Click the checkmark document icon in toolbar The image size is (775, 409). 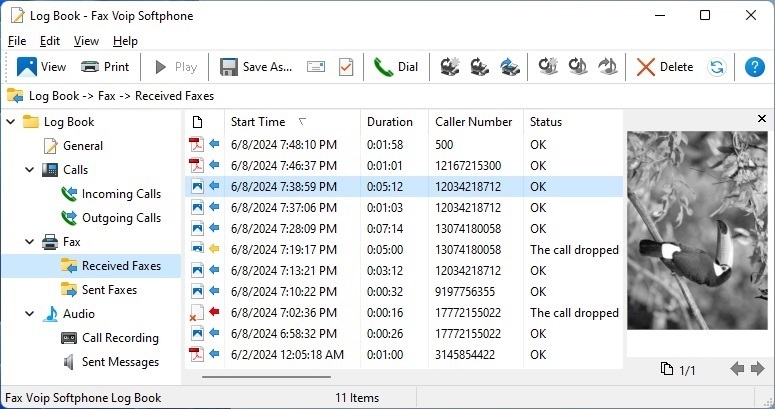point(346,67)
